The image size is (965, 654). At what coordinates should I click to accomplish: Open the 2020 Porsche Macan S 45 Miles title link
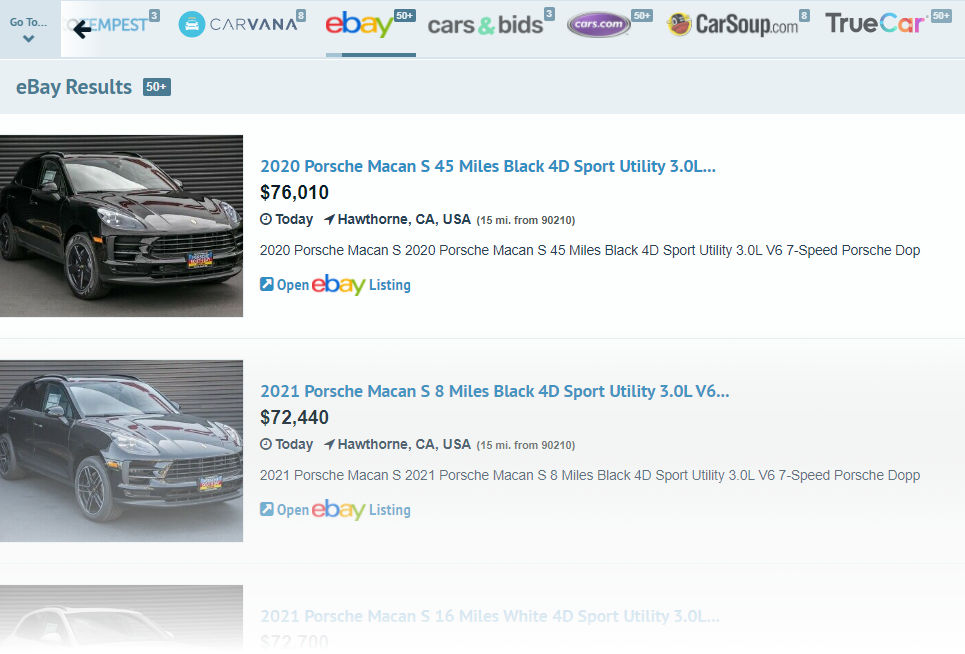(x=487, y=166)
